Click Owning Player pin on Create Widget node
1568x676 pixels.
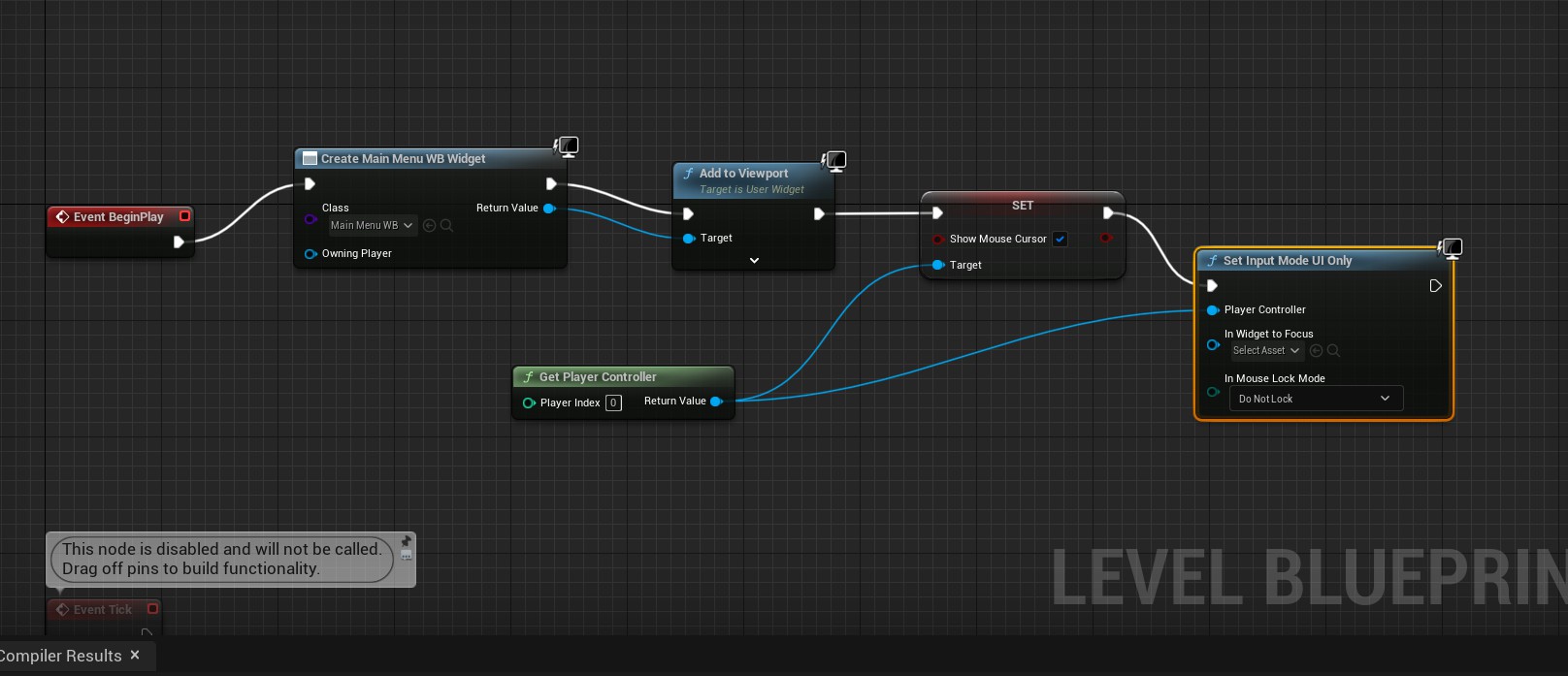coord(310,254)
